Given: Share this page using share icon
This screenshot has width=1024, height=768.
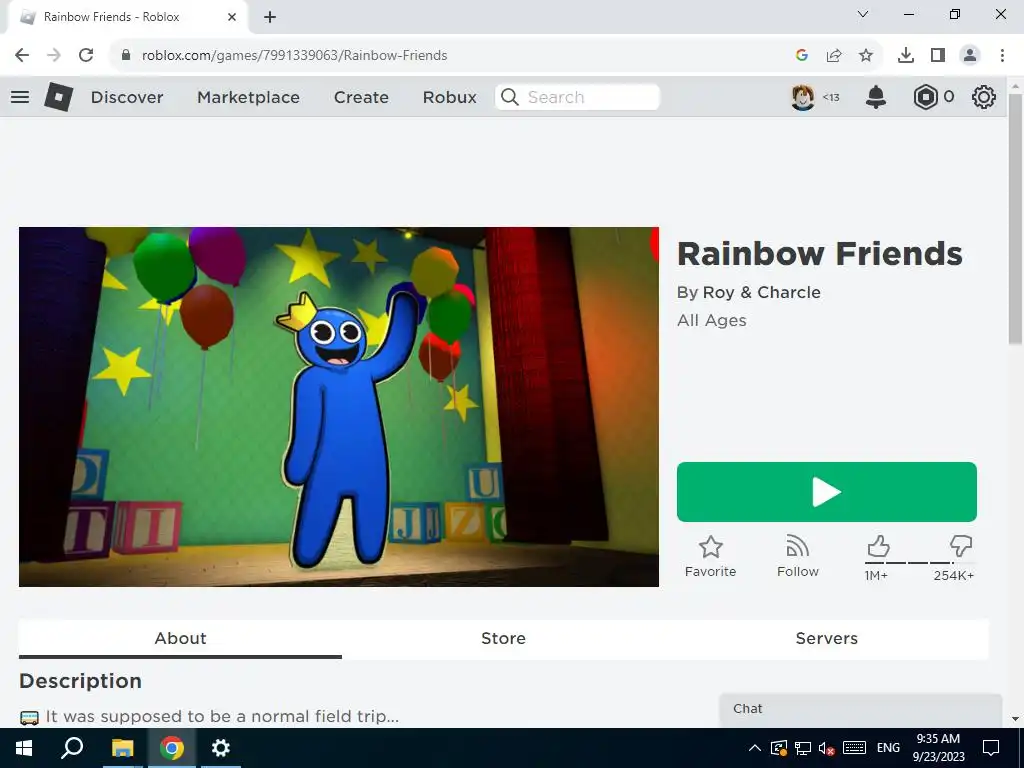Looking at the screenshot, I should tap(834, 56).
